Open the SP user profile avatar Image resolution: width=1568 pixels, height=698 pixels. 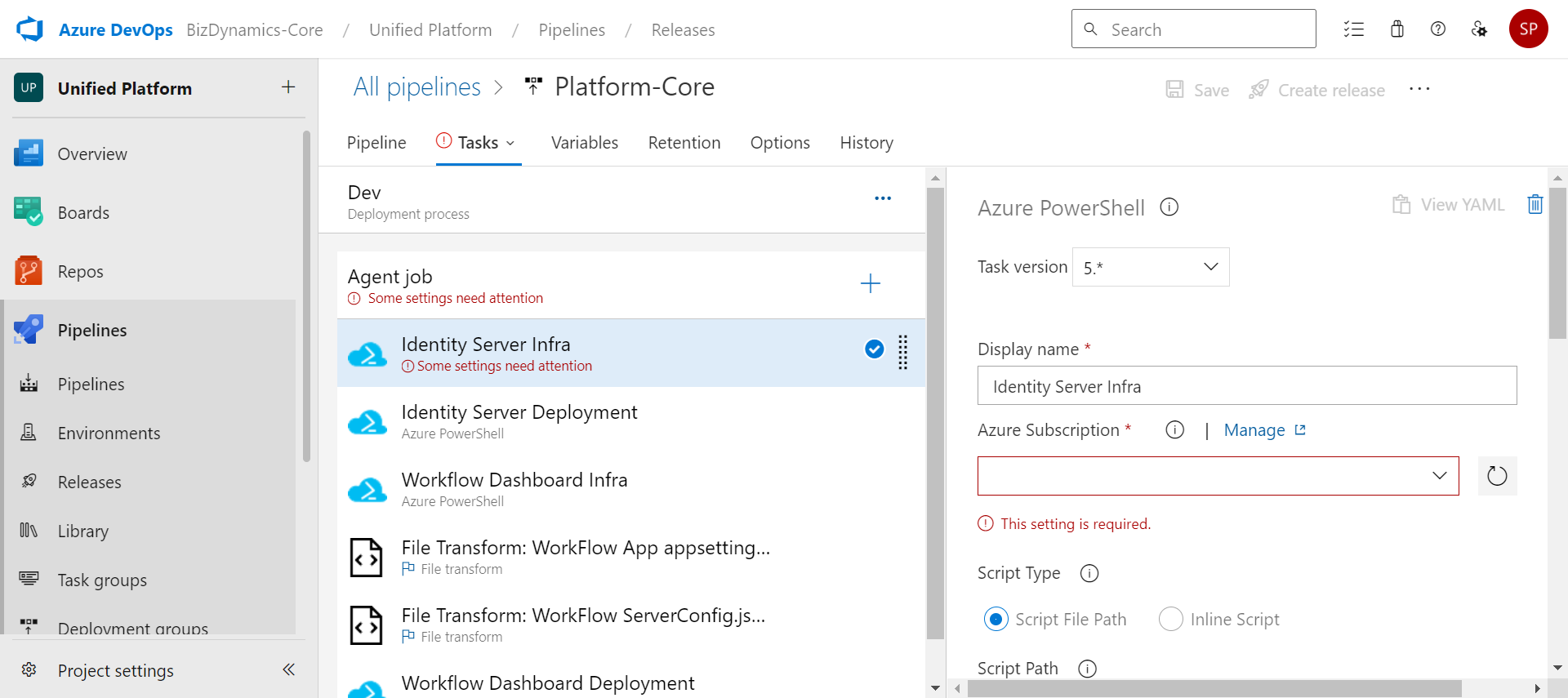(x=1529, y=29)
